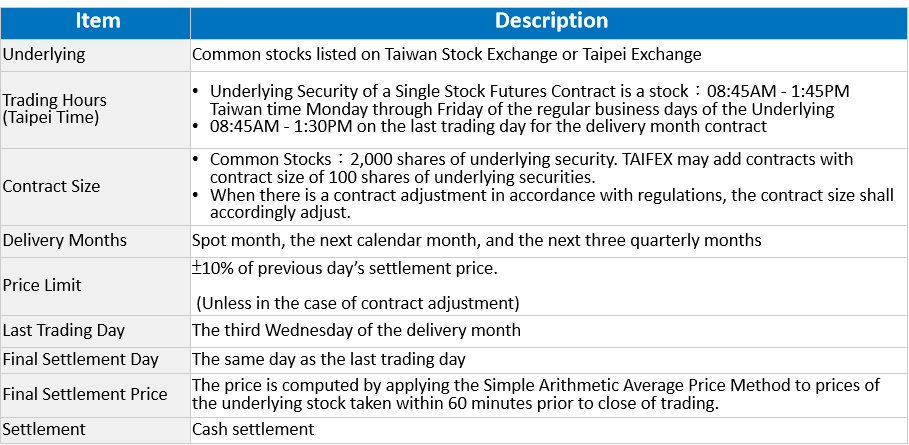
Task: Click the Description column header
Action: point(549,22)
